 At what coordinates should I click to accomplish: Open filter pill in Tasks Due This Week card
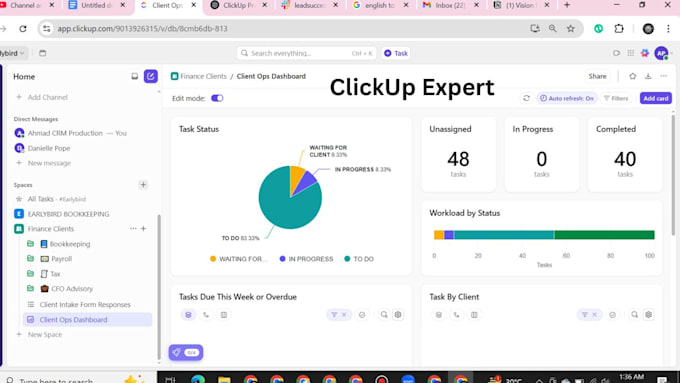pos(339,315)
